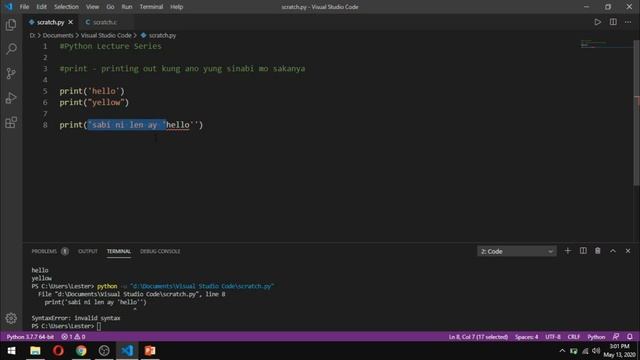Change language mode via 'Python'

click(x=596, y=337)
